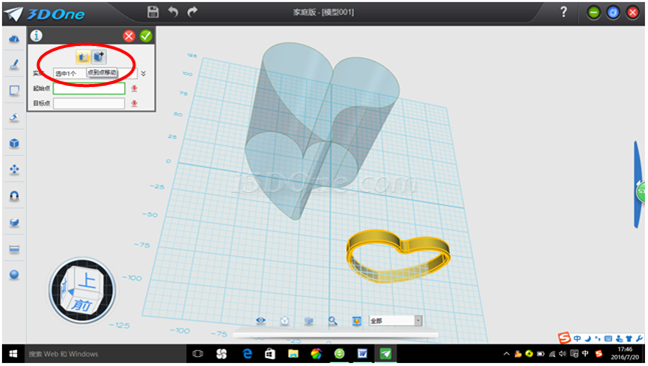Click the save floppy disk icon

click(153, 12)
